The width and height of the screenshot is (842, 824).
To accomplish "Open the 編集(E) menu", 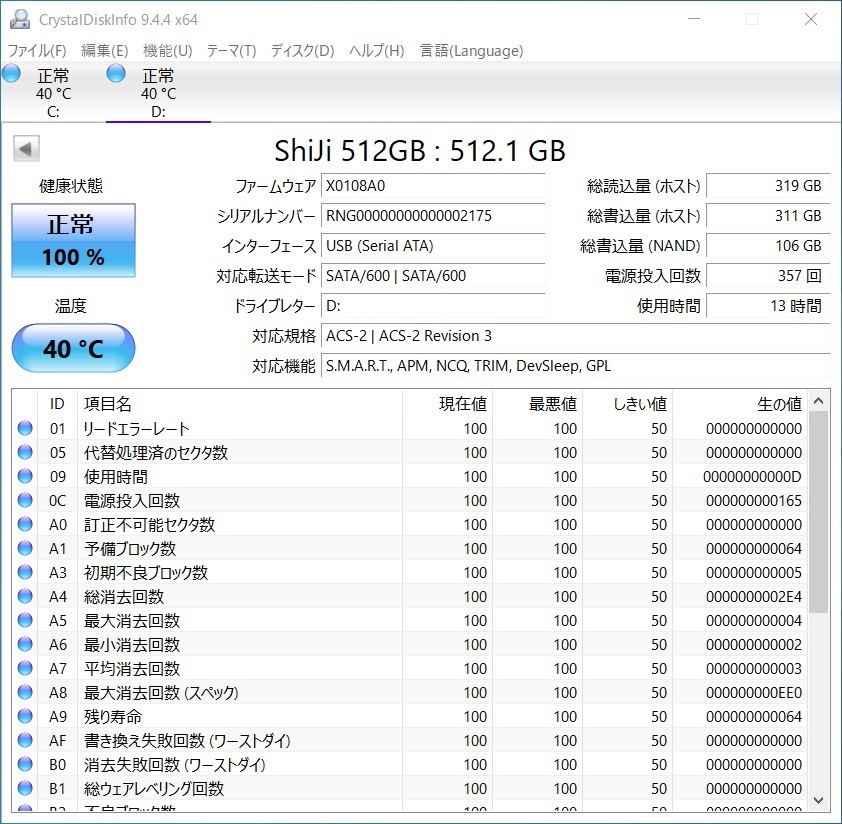I will (x=105, y=50).
